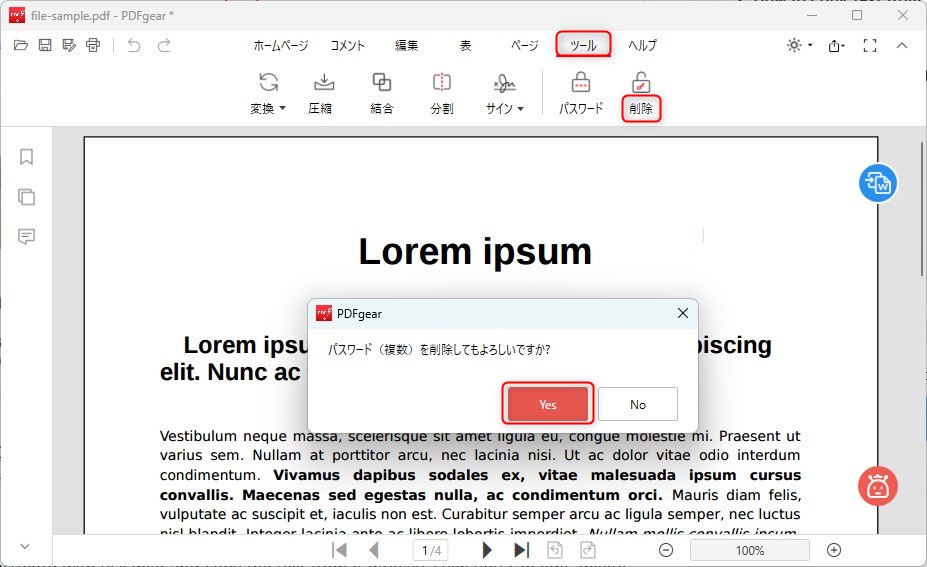This screenshot has width=927, height=567.
Task: Open a file with the folder icon
Action: click(x=21, y=45)
